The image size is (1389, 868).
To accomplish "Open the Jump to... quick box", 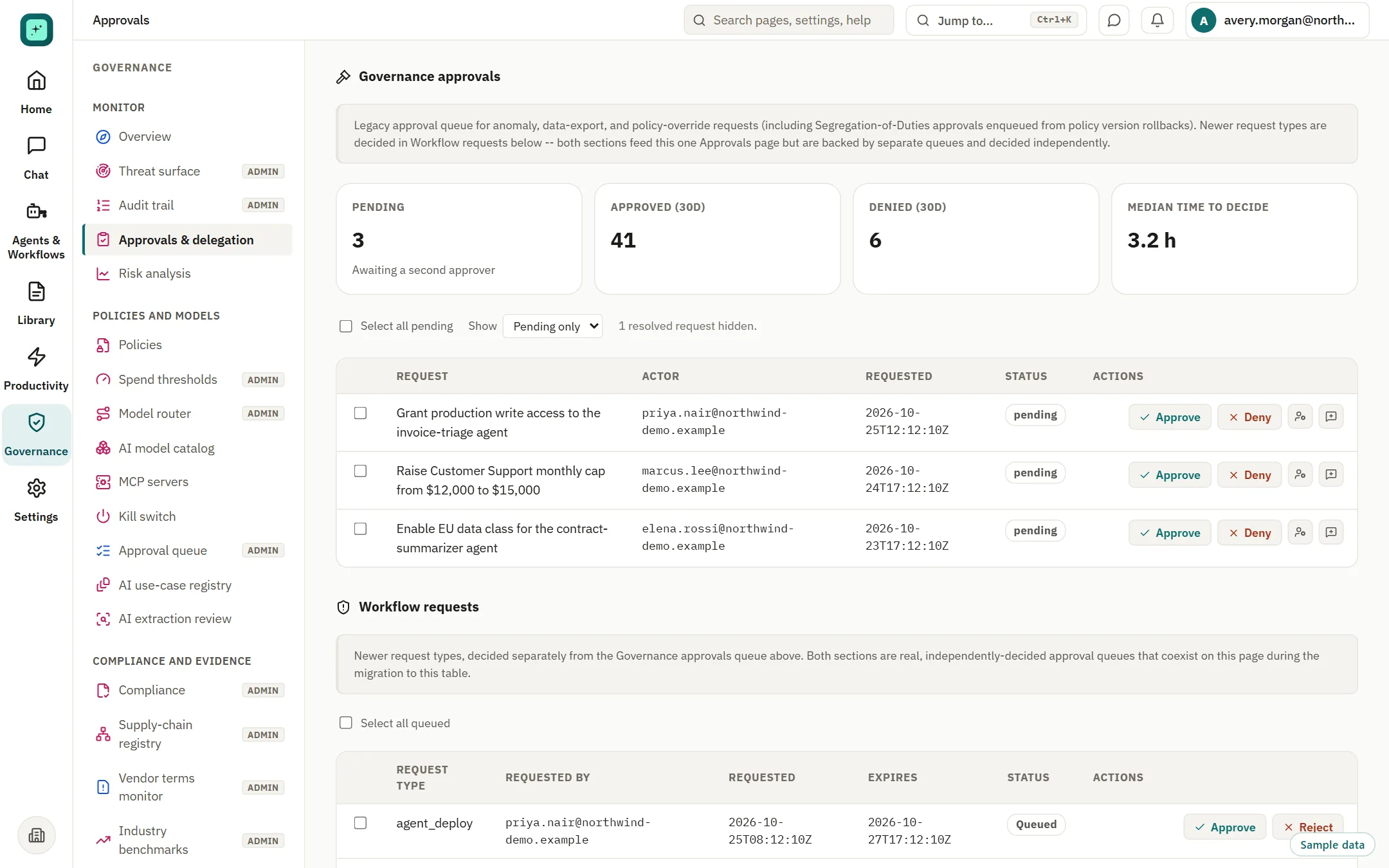I will point(996,21).
